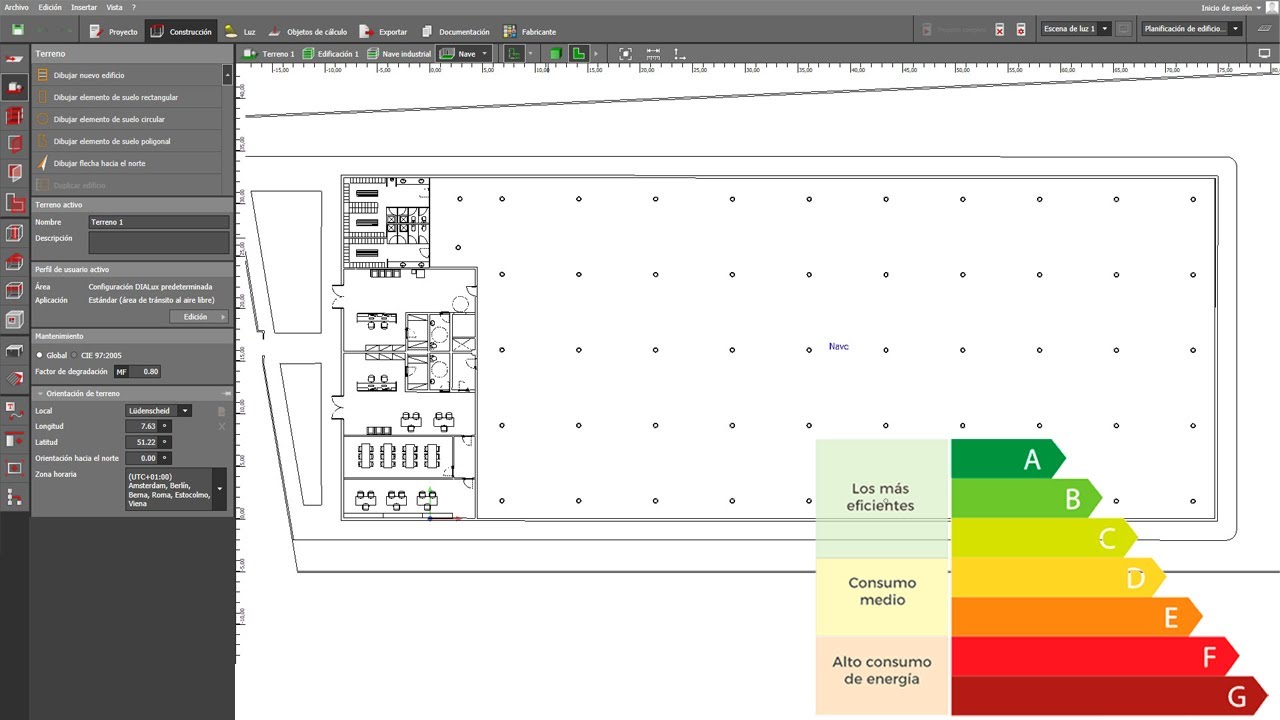Click the delete calculation results icon

pos(999,30)
